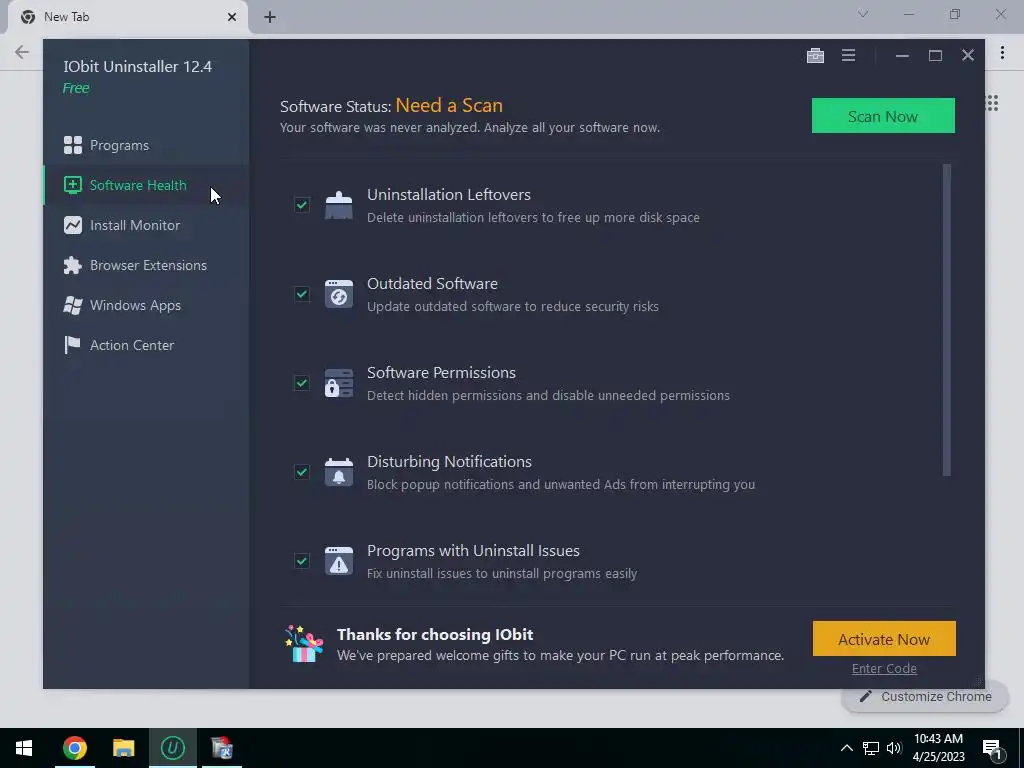The image size is (1024, 768).
Task: Click Software Permissions title text
Action: pos(441,372)
